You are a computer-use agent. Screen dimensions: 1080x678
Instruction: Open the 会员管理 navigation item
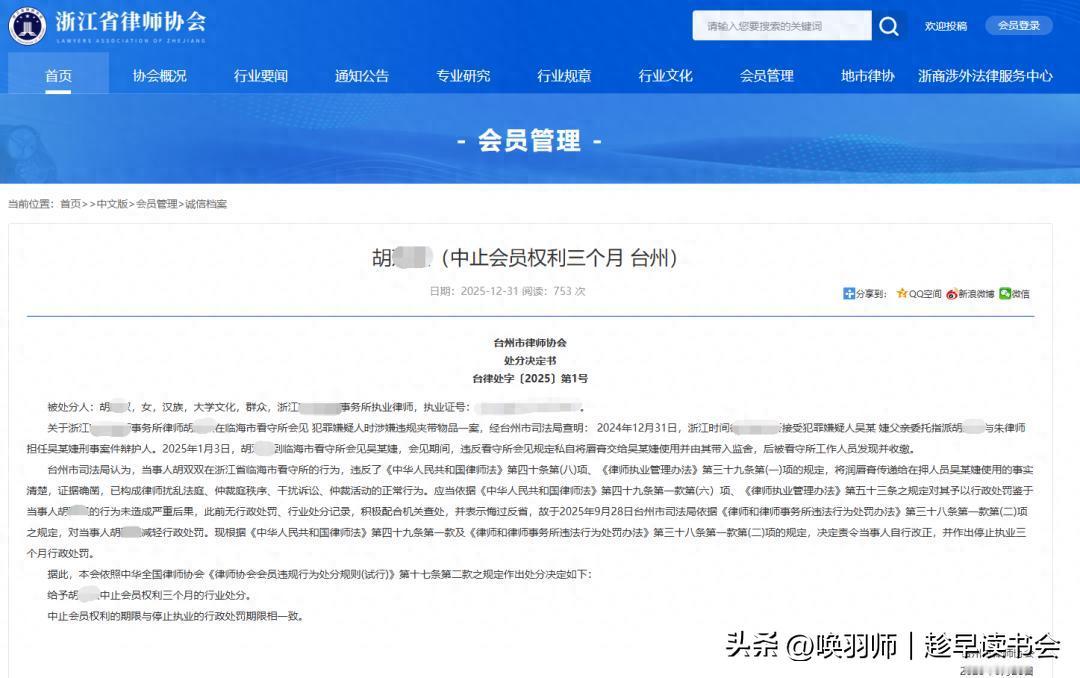pos(766,74)
